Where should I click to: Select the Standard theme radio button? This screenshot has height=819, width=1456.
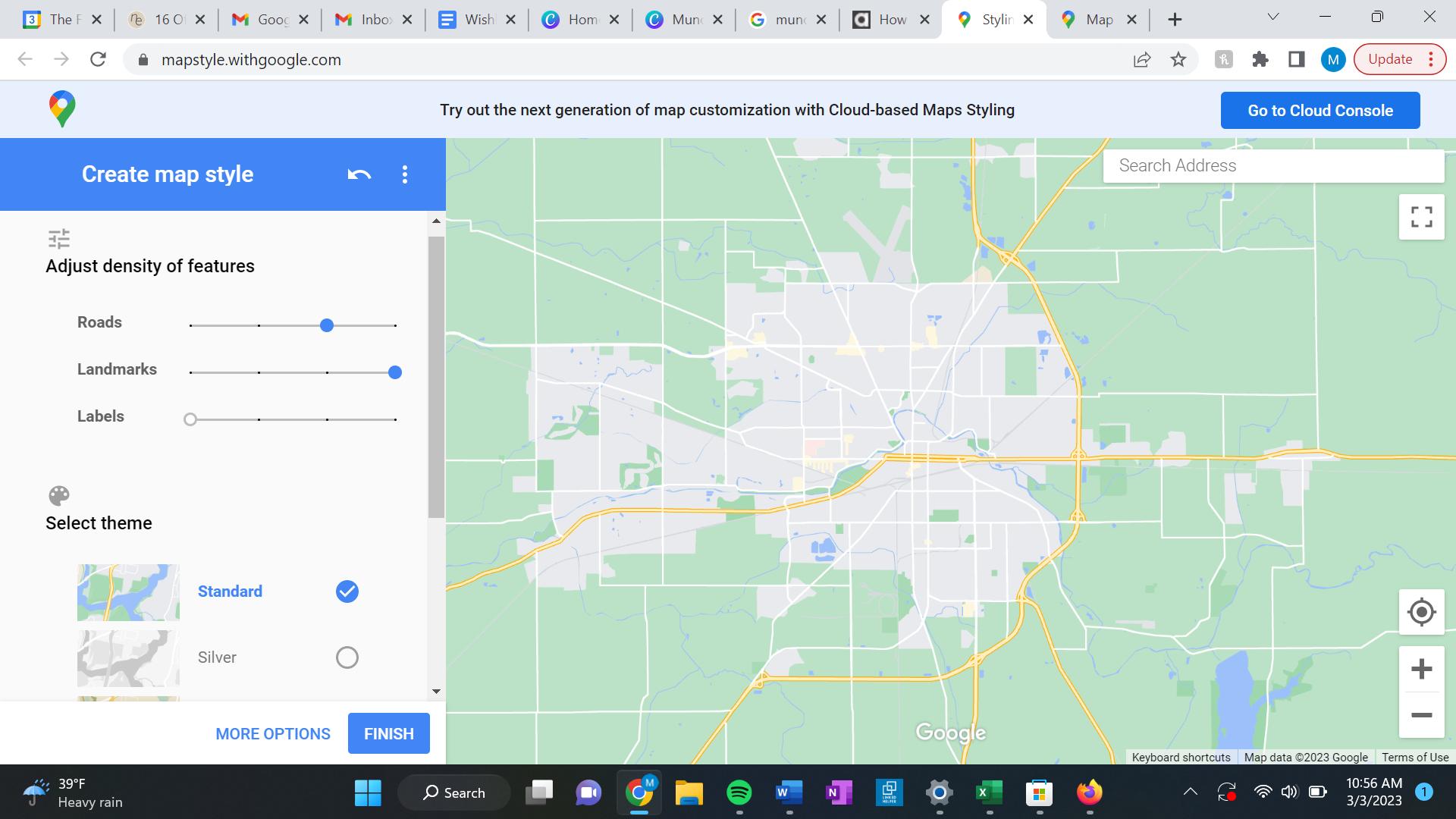(347, 591)
